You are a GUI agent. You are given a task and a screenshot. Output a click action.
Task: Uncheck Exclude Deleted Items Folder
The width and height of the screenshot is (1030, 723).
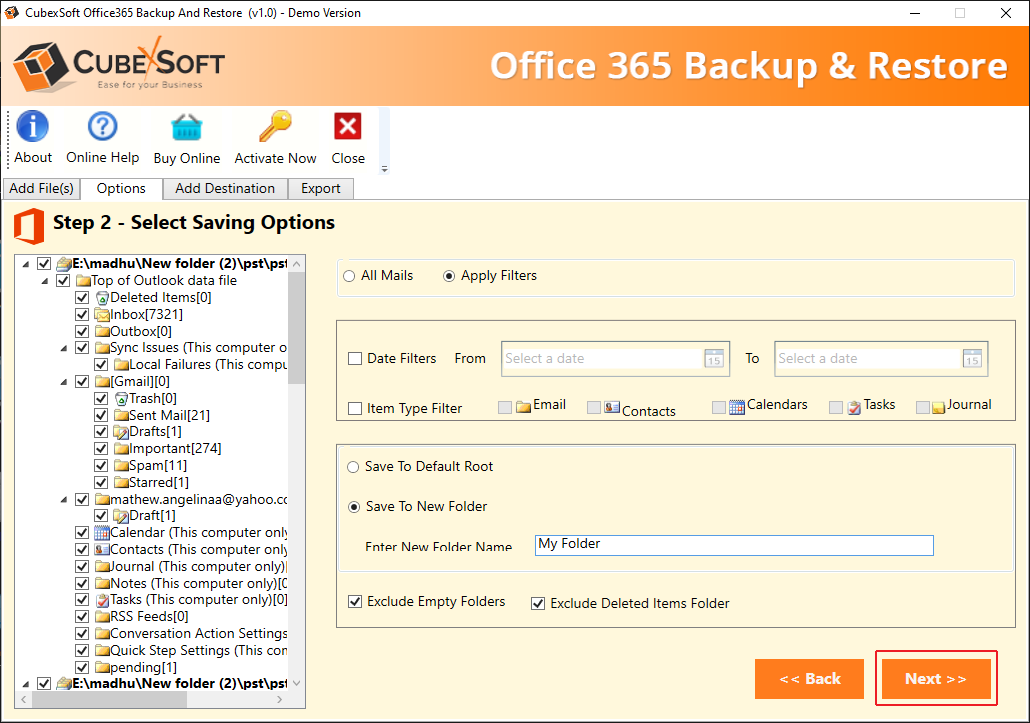tap(538, 603)
